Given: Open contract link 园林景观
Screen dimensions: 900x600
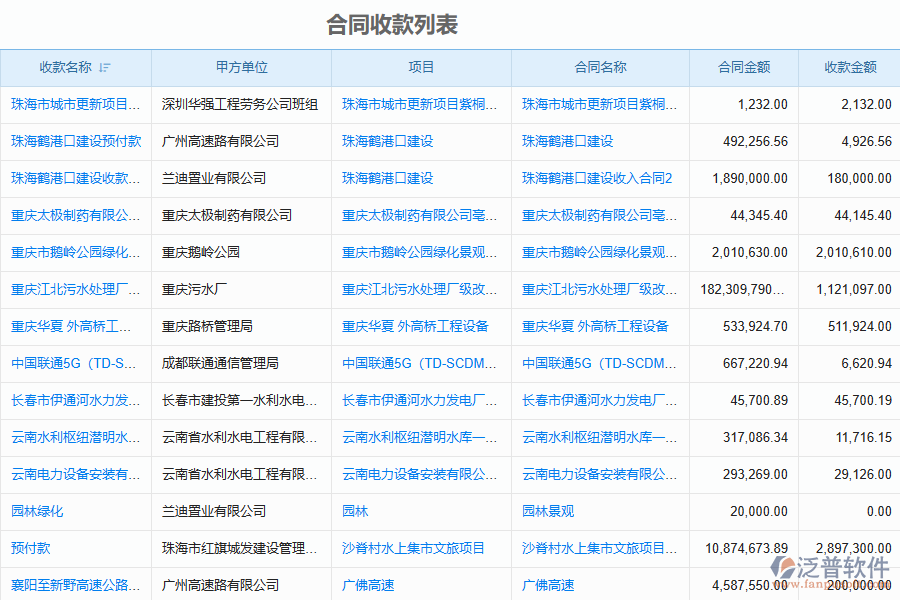Looking at the screenshot, I should pyautogui.click(x=548, y=512).
